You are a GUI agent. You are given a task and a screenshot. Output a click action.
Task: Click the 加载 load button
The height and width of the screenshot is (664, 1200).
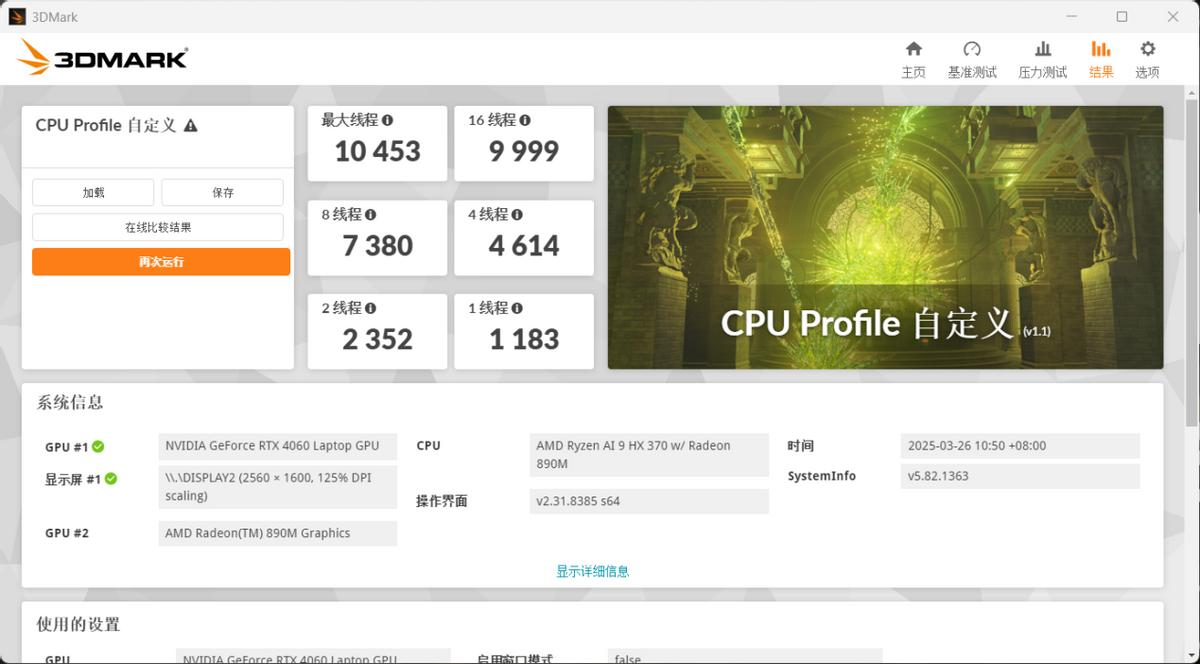point(93,193)
